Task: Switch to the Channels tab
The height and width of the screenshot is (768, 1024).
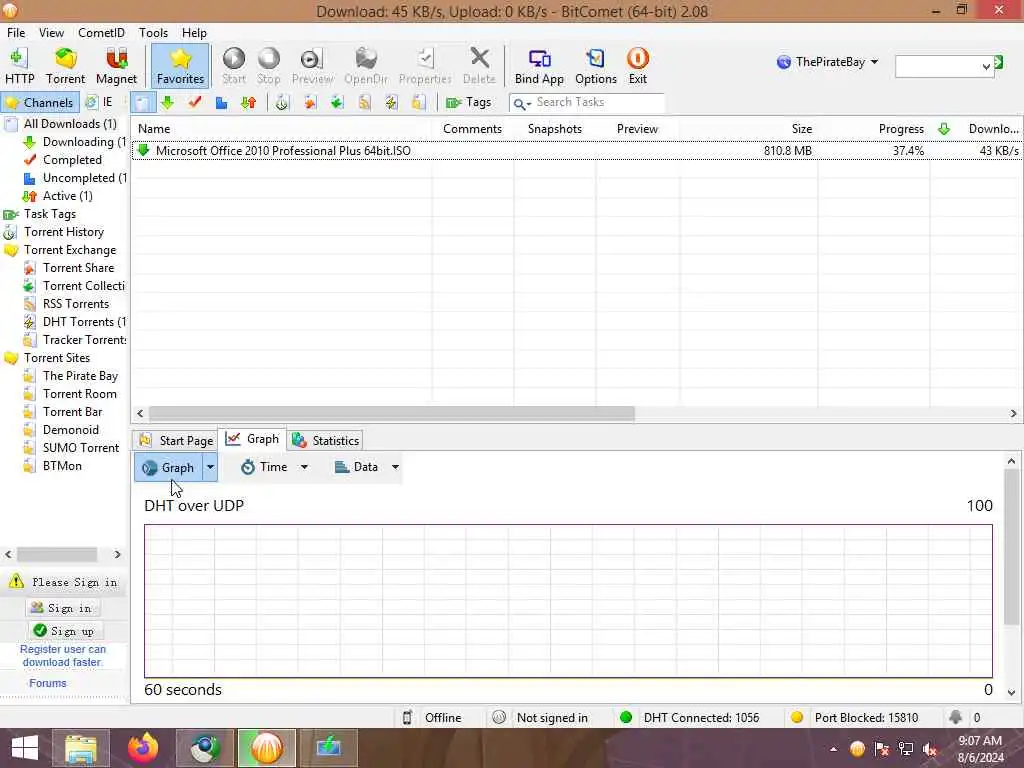Action: click(40, 103)
